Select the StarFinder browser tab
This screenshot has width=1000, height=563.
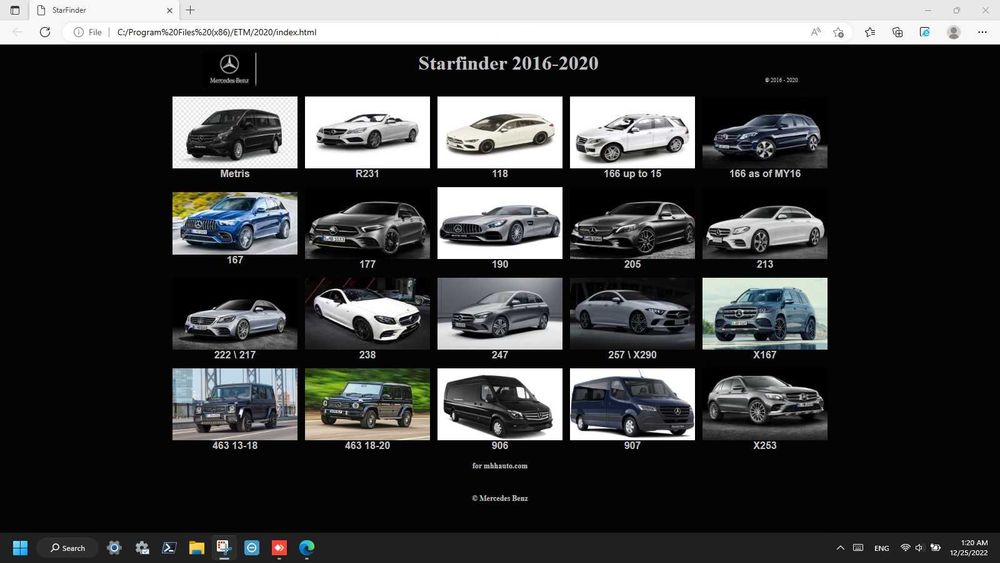tap(104, 10)
